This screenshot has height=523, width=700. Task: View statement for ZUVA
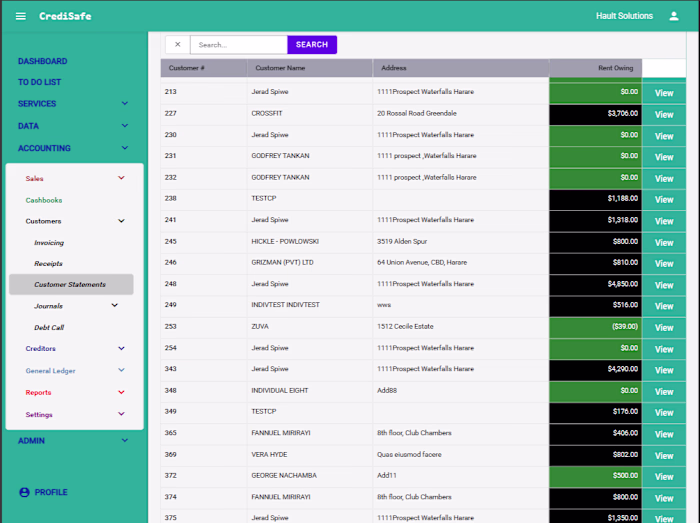pos(664,328)
